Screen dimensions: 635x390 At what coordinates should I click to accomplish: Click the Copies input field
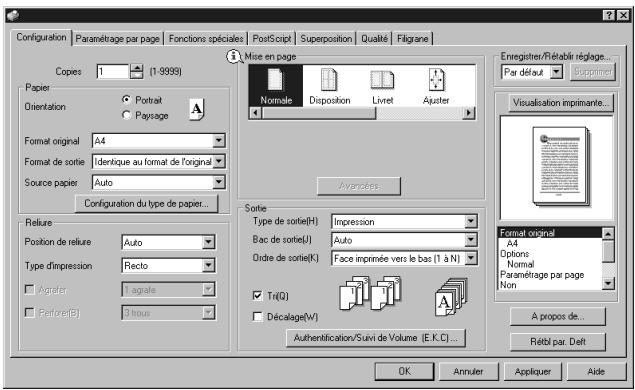point(113,72)
